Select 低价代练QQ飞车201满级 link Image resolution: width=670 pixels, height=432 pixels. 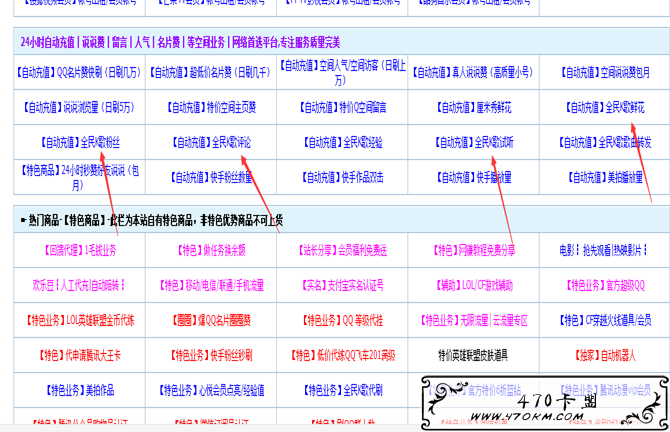342,355
